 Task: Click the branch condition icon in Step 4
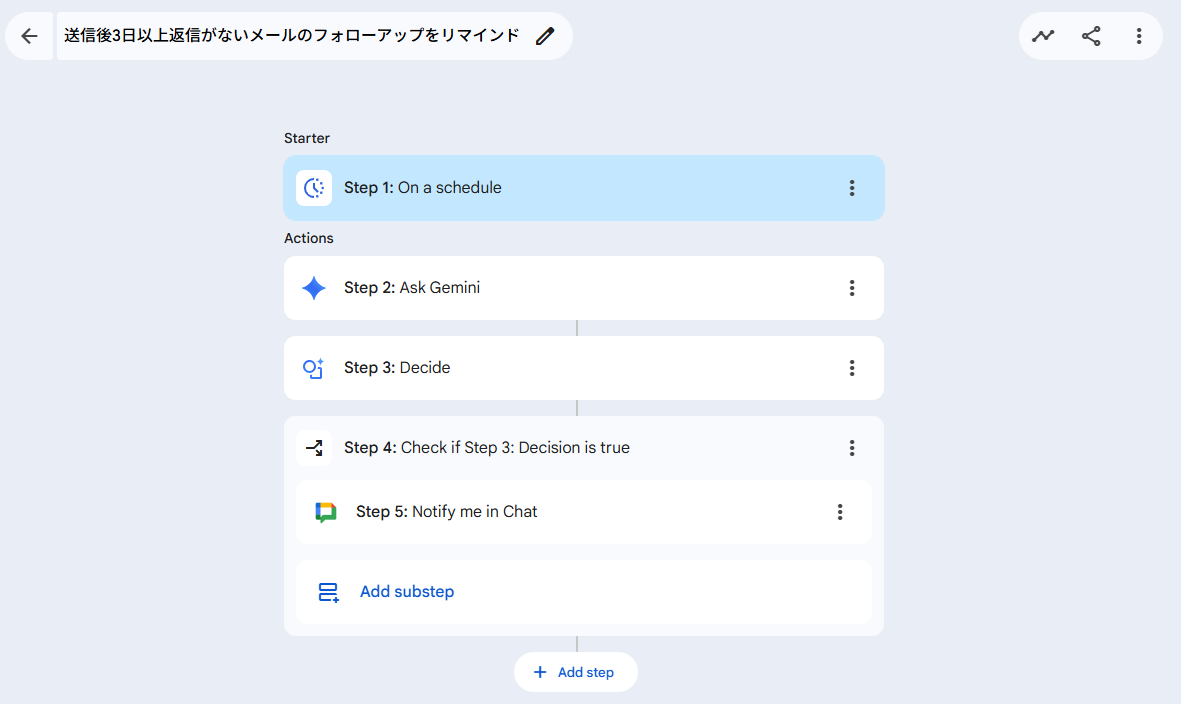pyautogui.click(x=314, y=448)
